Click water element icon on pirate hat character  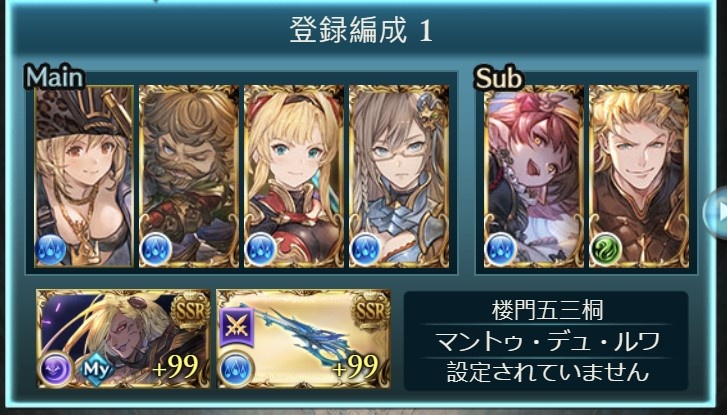click(51, 249)
